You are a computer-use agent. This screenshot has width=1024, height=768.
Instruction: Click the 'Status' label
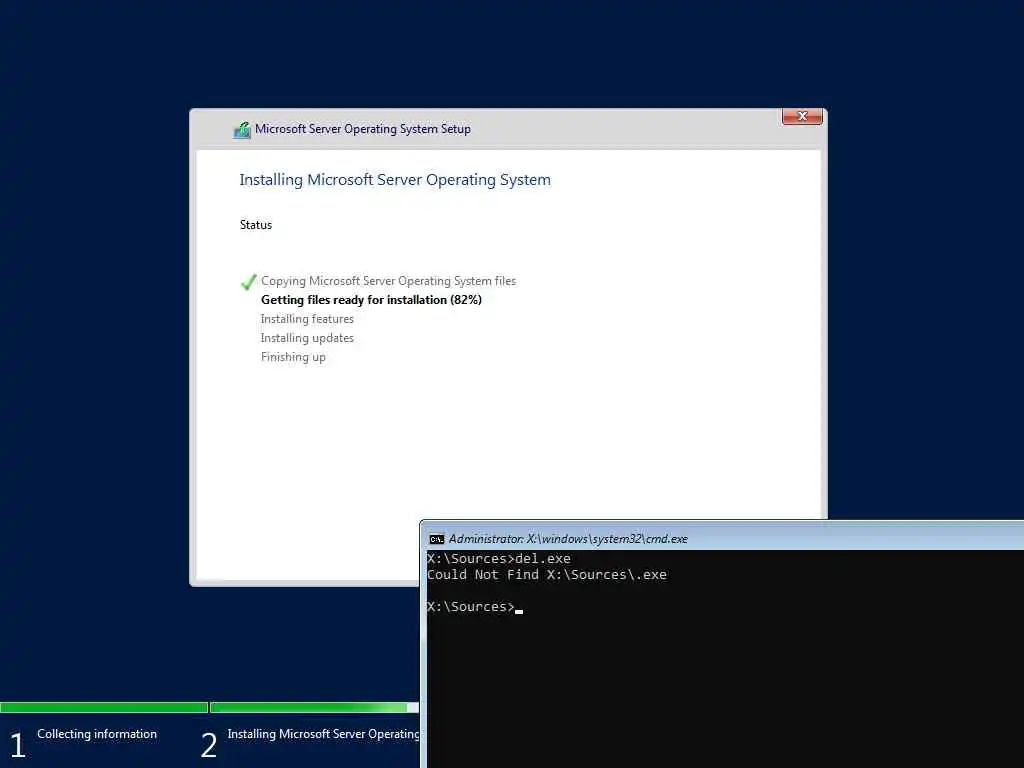[x=255, y=225]
